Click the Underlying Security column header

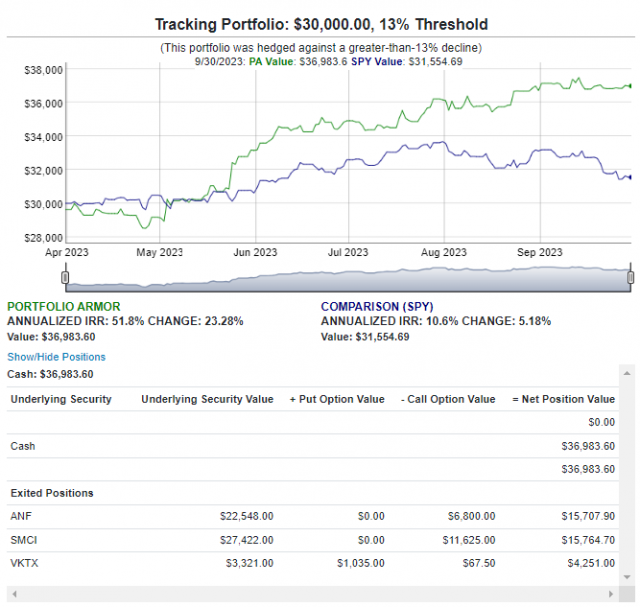[x=61, y=399]
